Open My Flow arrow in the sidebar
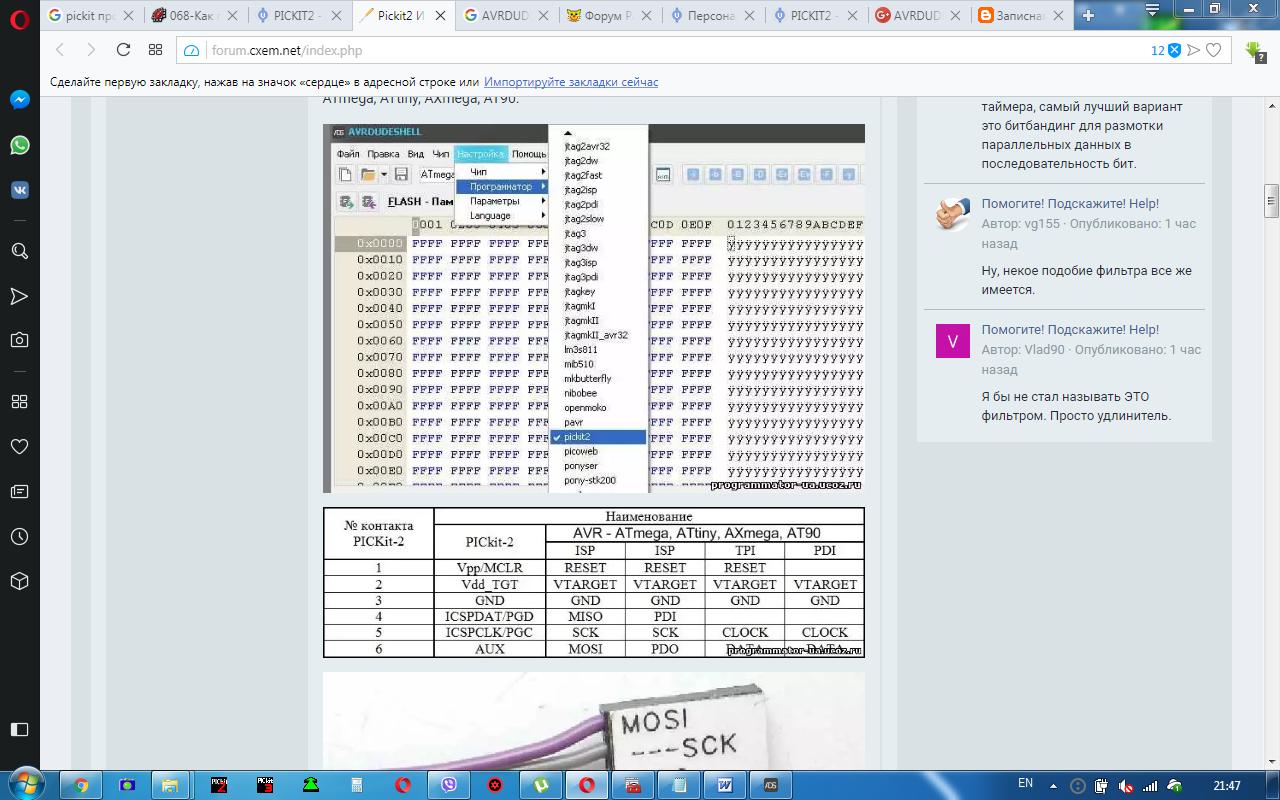This screenshot has height=800, width=1280. click(x=19, y=296)
